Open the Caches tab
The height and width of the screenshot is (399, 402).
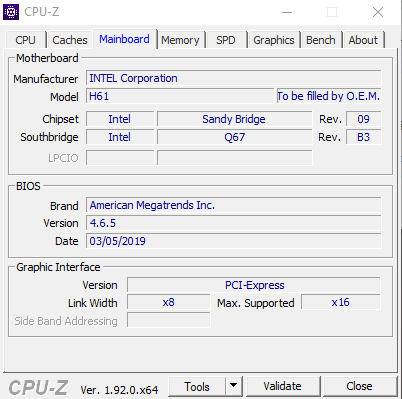[70, 40]
